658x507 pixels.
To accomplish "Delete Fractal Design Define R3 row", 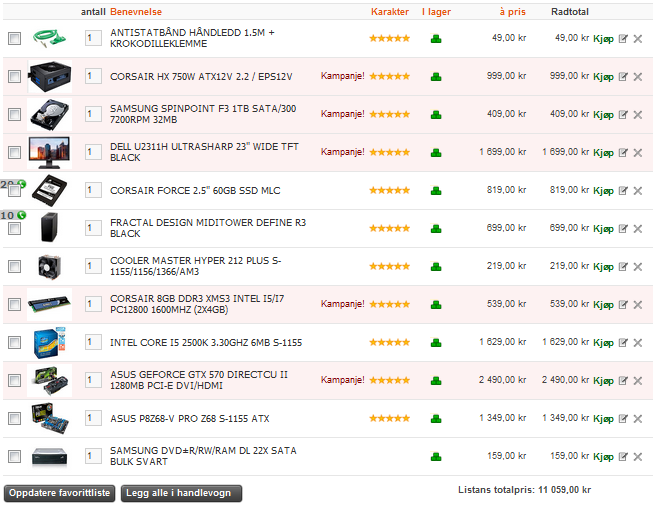I will pos(638,228).
